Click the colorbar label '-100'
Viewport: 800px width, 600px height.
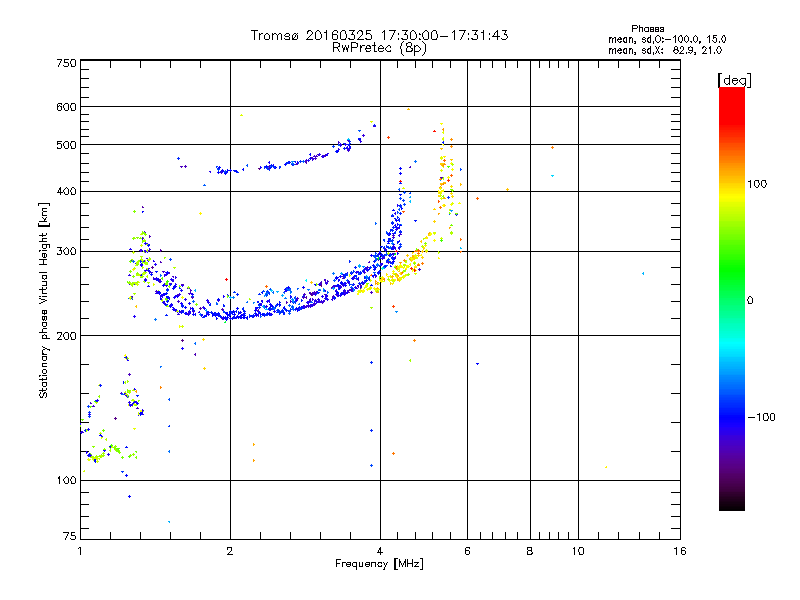pyautogui.click(x=762, y=417)
